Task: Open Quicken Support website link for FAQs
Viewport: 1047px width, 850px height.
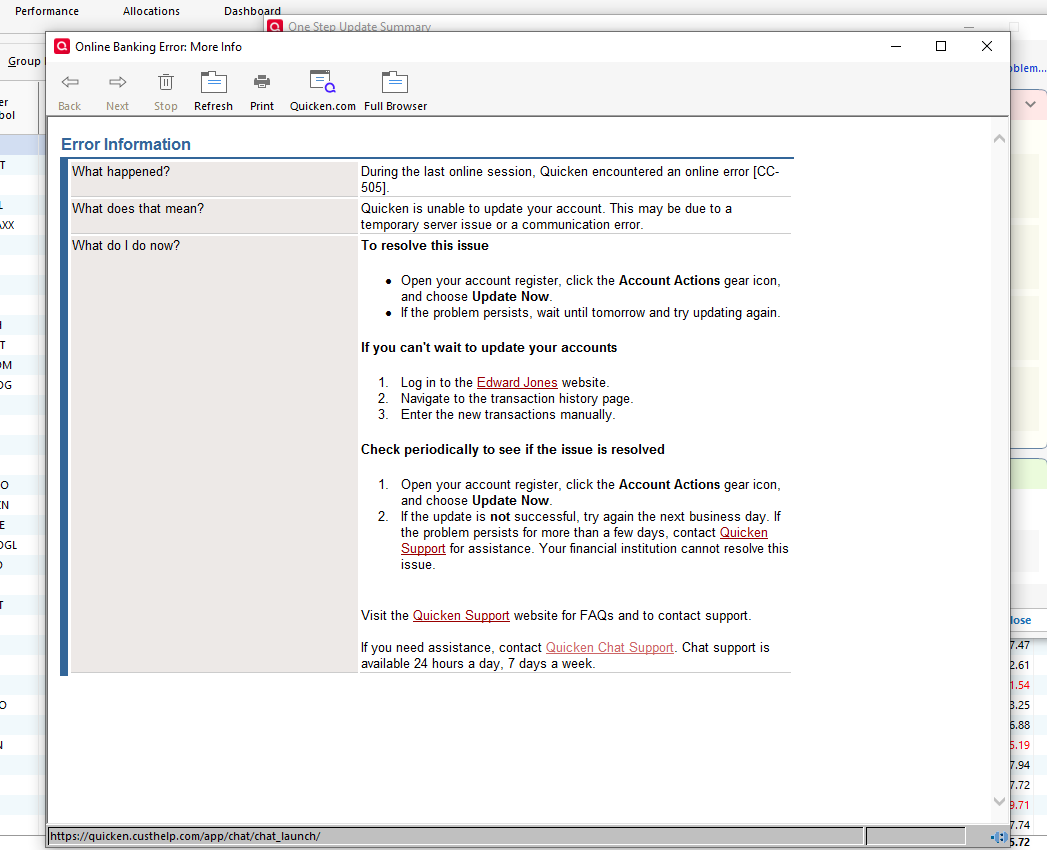Action: [x=461, y=616]
